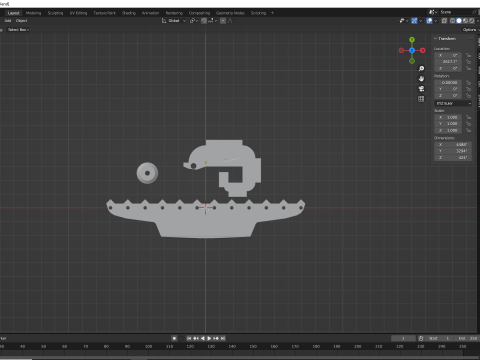Image resolution: width=480 pixels, height=360 pixels.
Task: Toggle orthographic perspective grid icon
Action: [421, 99]
